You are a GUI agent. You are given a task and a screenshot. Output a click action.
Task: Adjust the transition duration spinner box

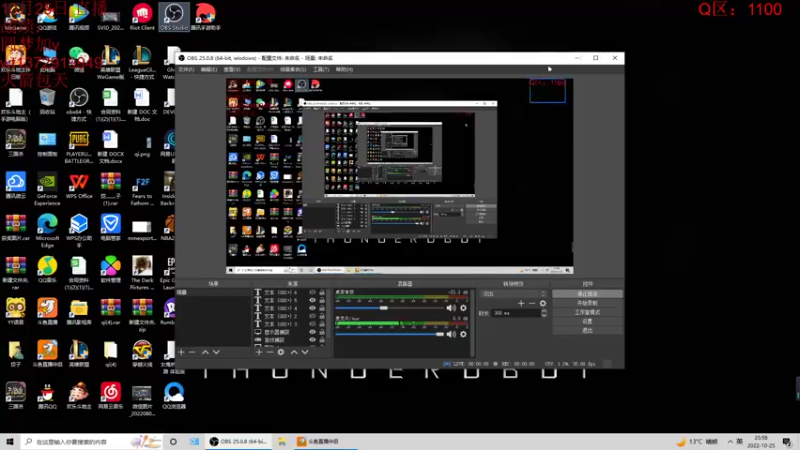[515, 313]
